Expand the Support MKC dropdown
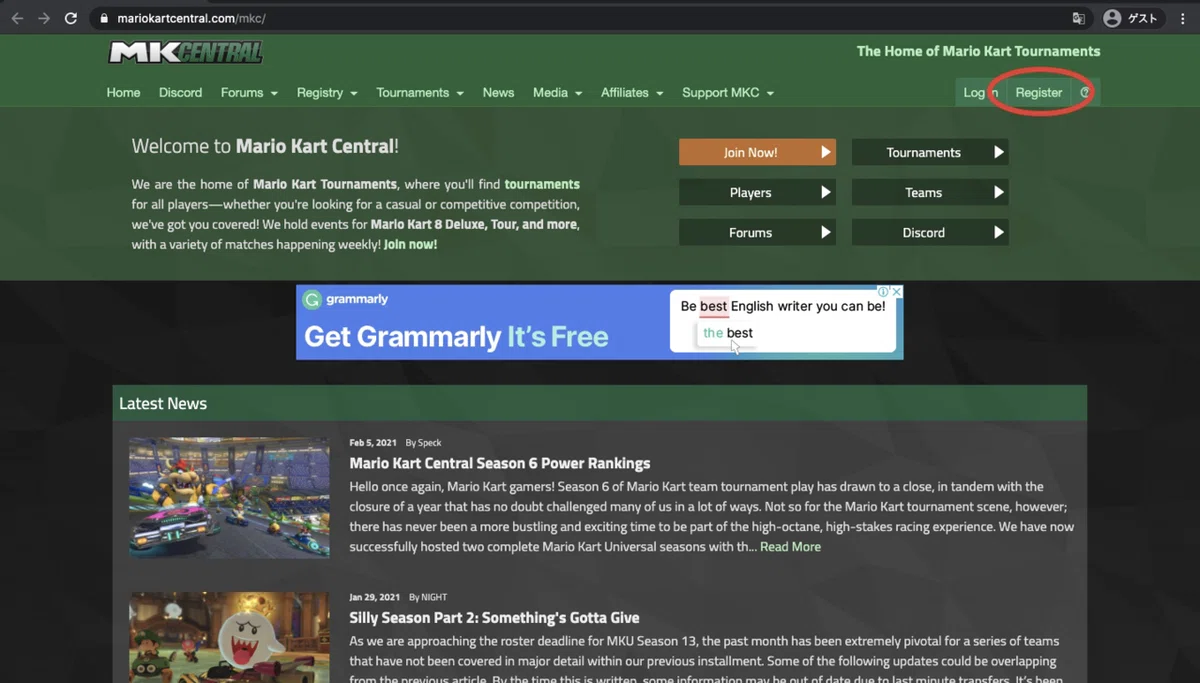This screenshot has height=683, width=1200. (x=728, y=93)
